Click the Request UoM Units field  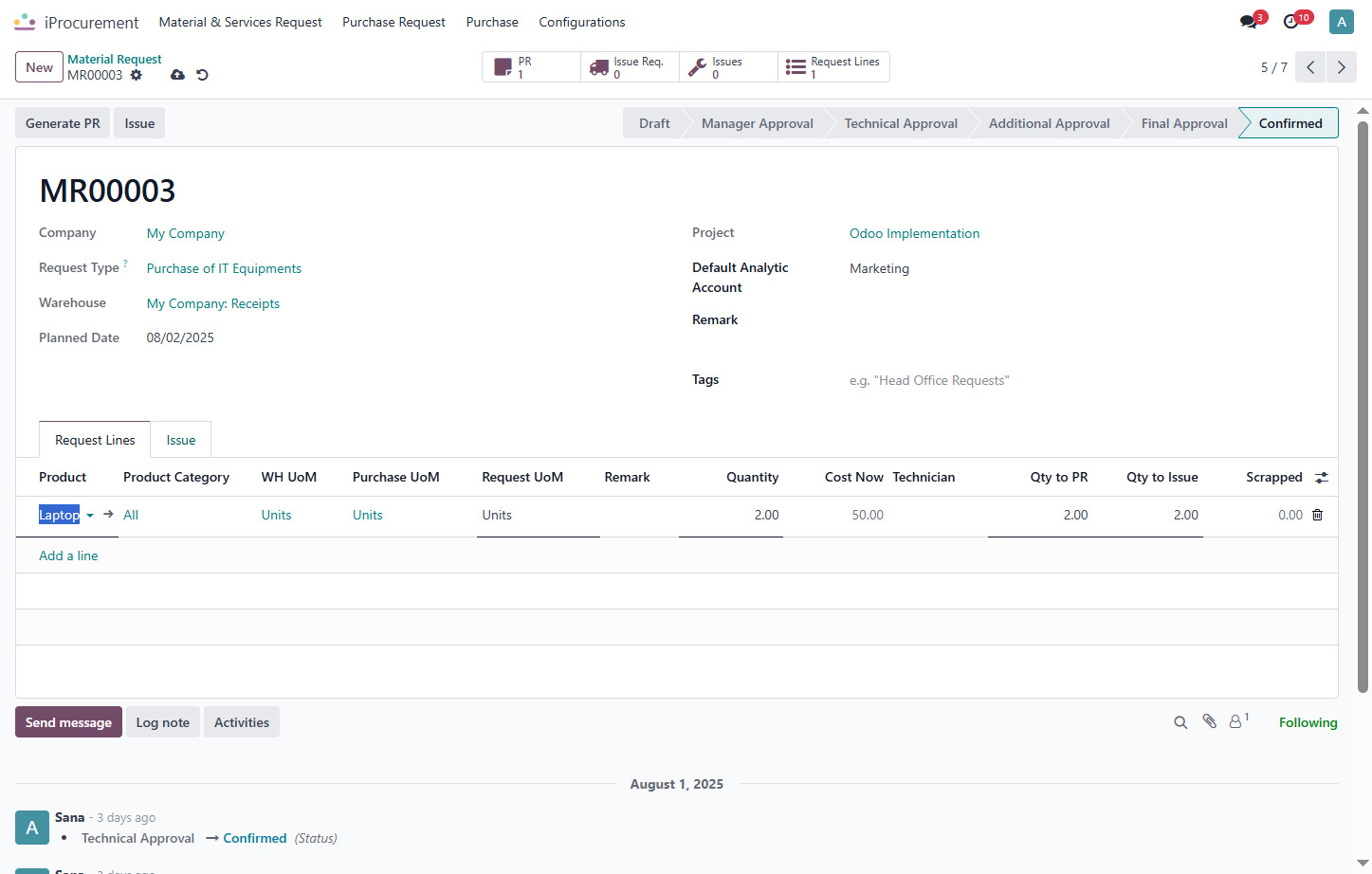[x=538, y=515]
